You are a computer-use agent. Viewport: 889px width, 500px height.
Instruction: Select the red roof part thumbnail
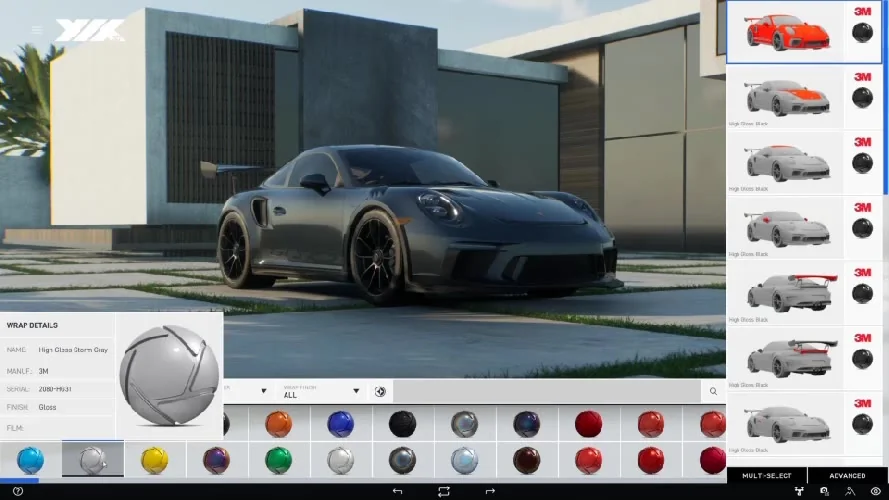787,163
